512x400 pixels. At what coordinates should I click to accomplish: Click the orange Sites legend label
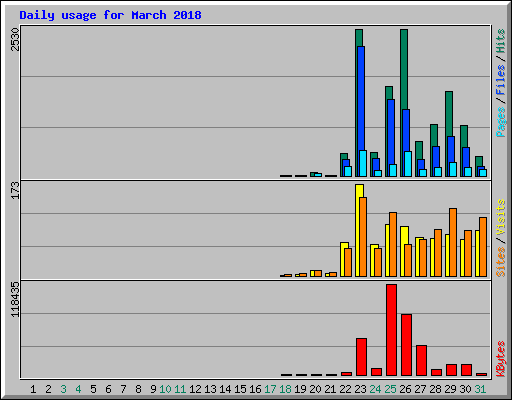tap(501, 262)
